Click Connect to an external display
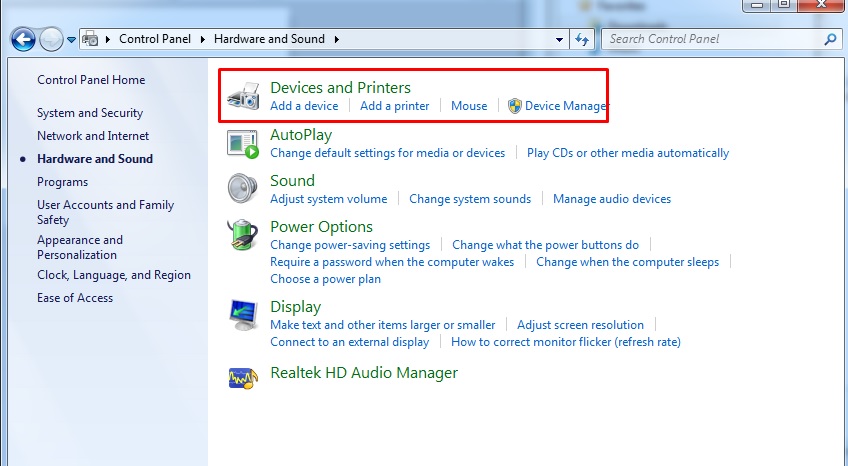This screenshot has width=848, height=466. pos(349,342)
